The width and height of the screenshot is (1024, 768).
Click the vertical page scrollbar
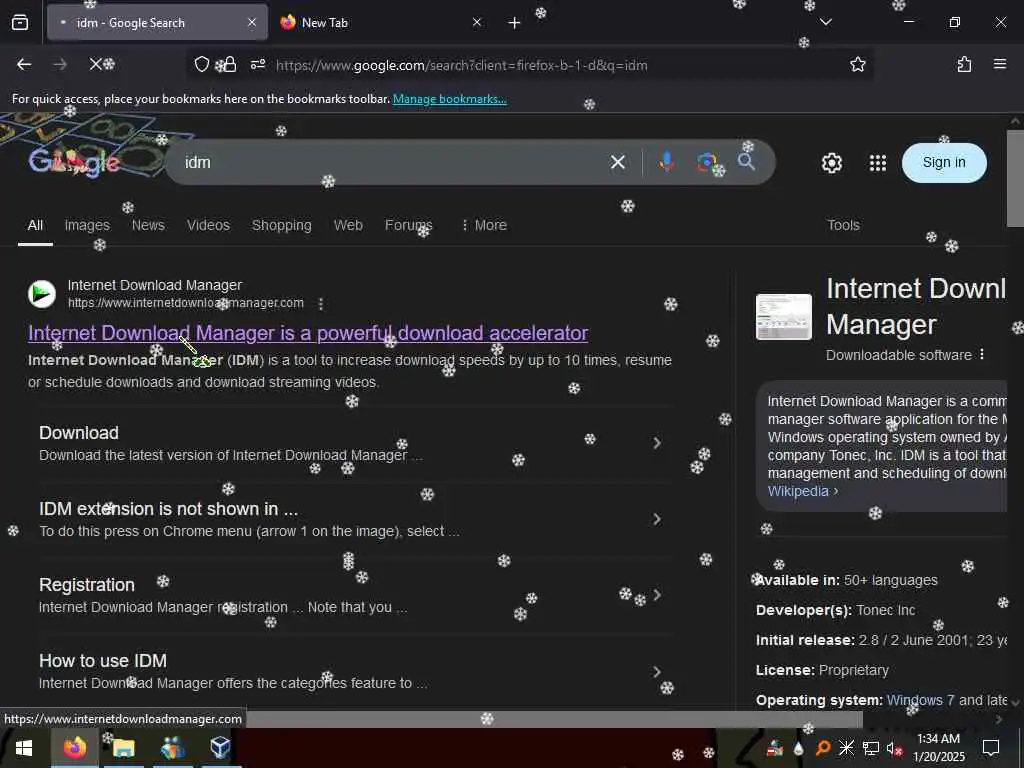coord(1015,178)
